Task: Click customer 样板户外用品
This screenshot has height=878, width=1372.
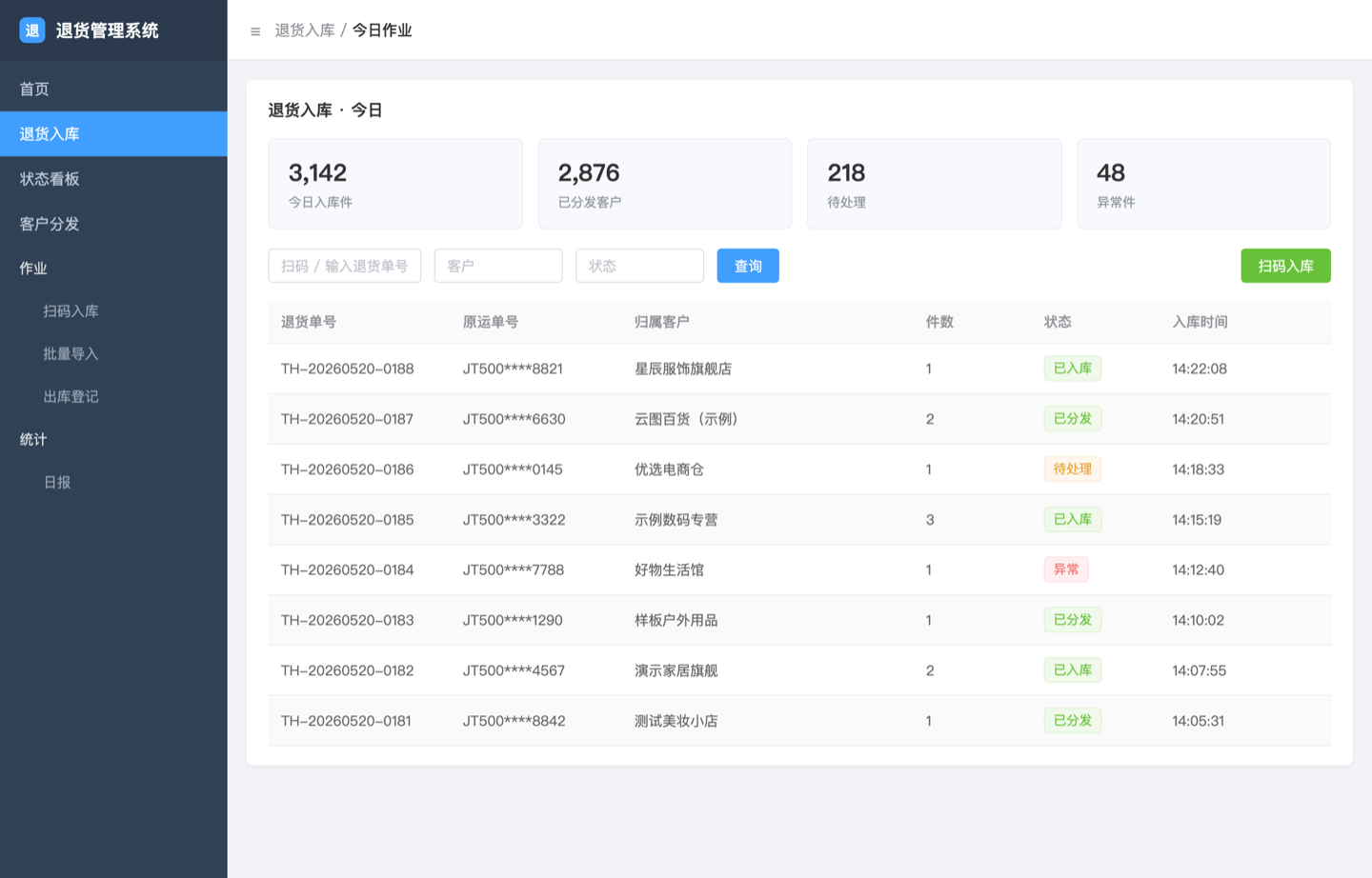Action: pos(676,620)
